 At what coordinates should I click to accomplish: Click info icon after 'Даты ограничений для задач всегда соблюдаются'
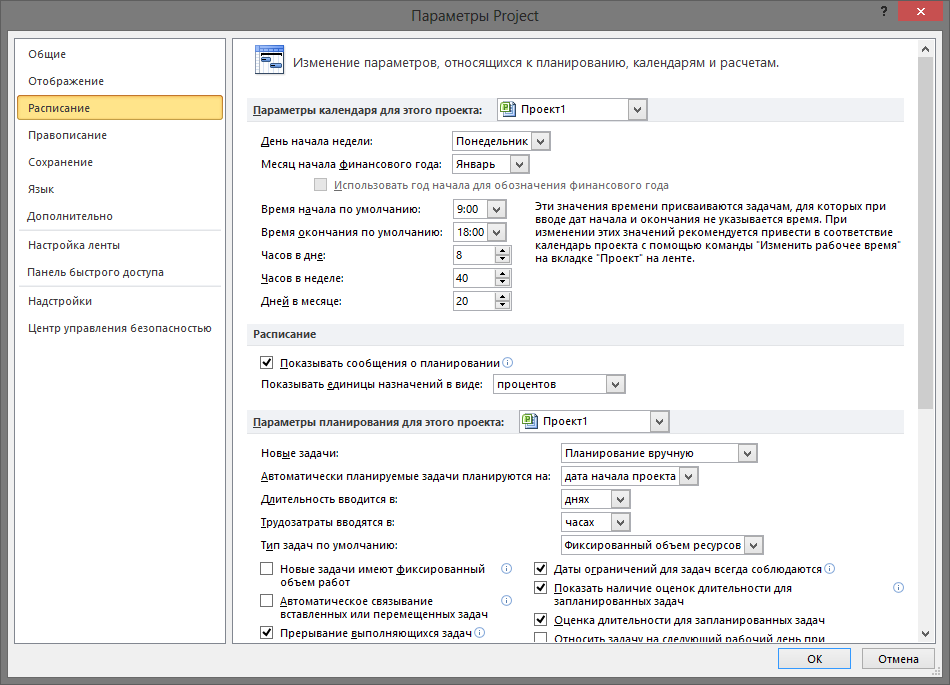(829, 568)
